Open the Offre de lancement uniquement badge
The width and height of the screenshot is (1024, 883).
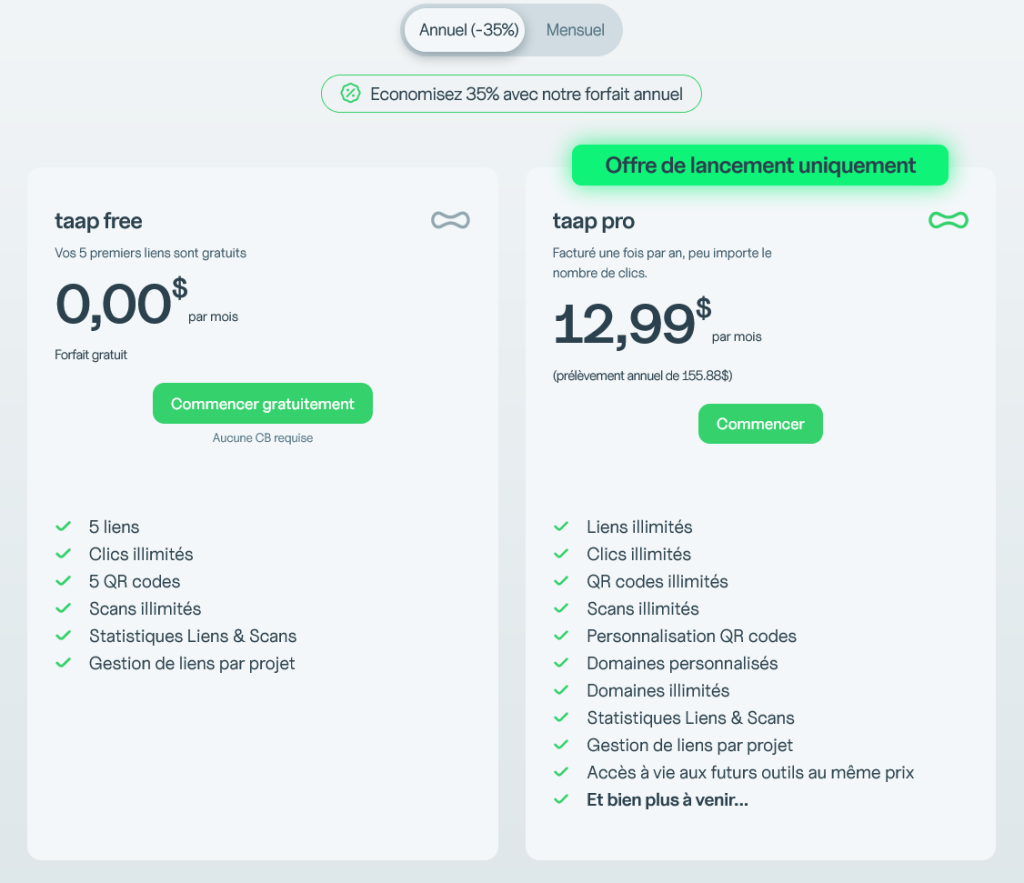(759, 164)
